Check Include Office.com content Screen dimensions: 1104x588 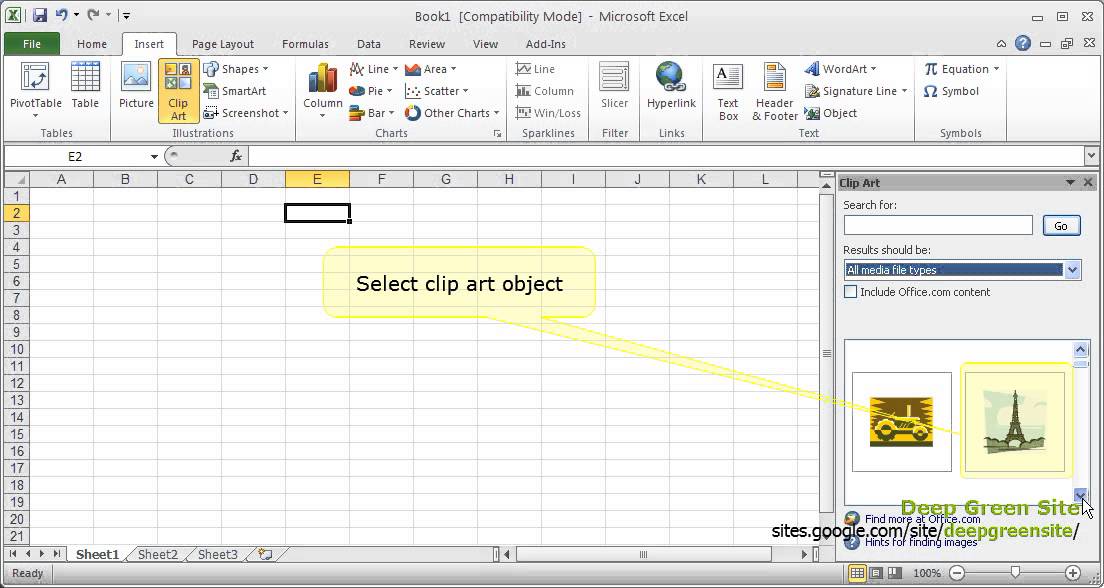pyautogui.click(x=851, y=291)
